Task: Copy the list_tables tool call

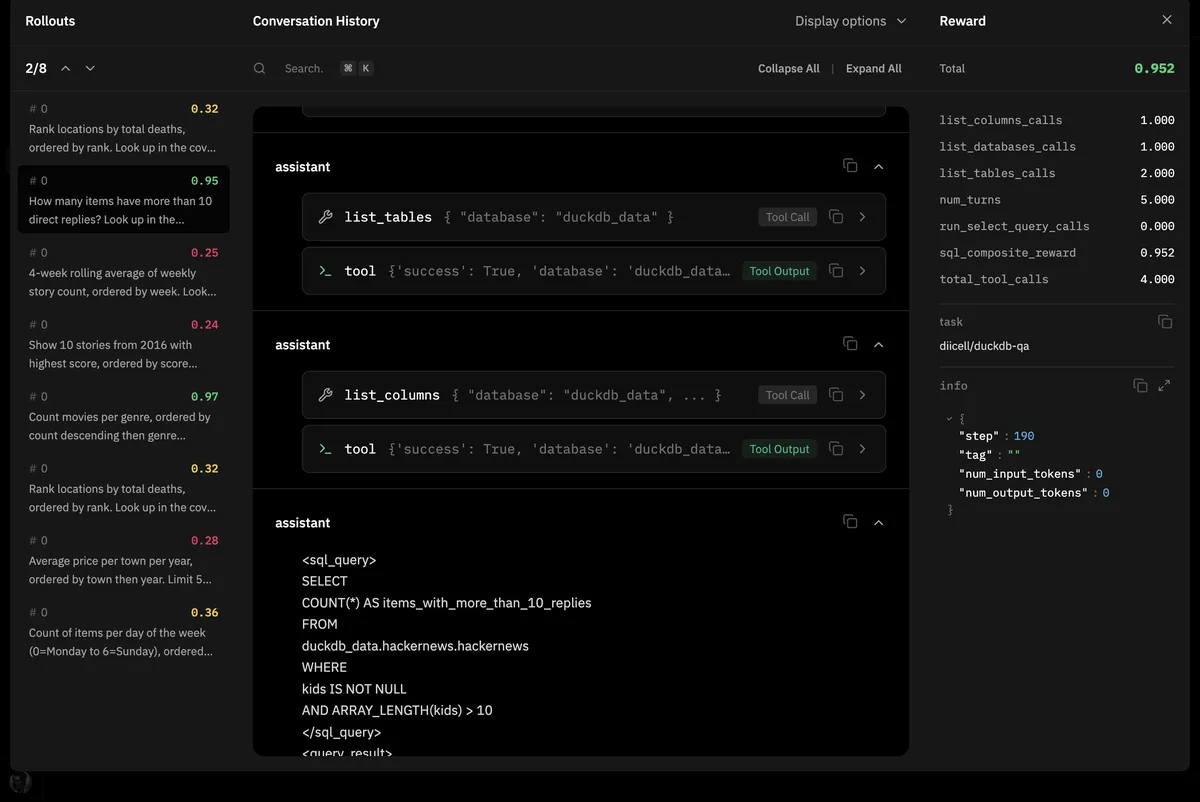Action: tap(836, 217)
